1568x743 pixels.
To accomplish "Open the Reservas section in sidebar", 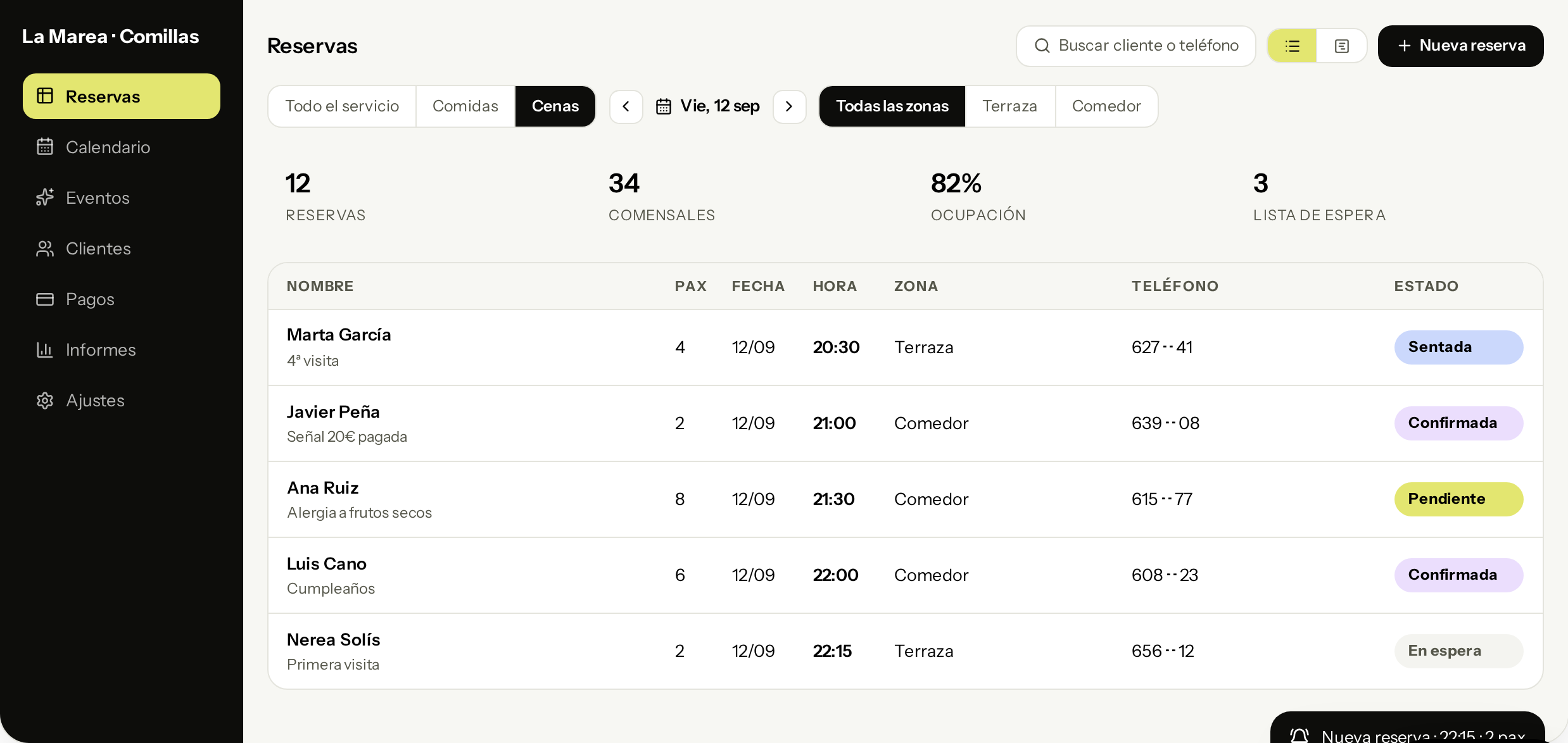I will (122, 96).
